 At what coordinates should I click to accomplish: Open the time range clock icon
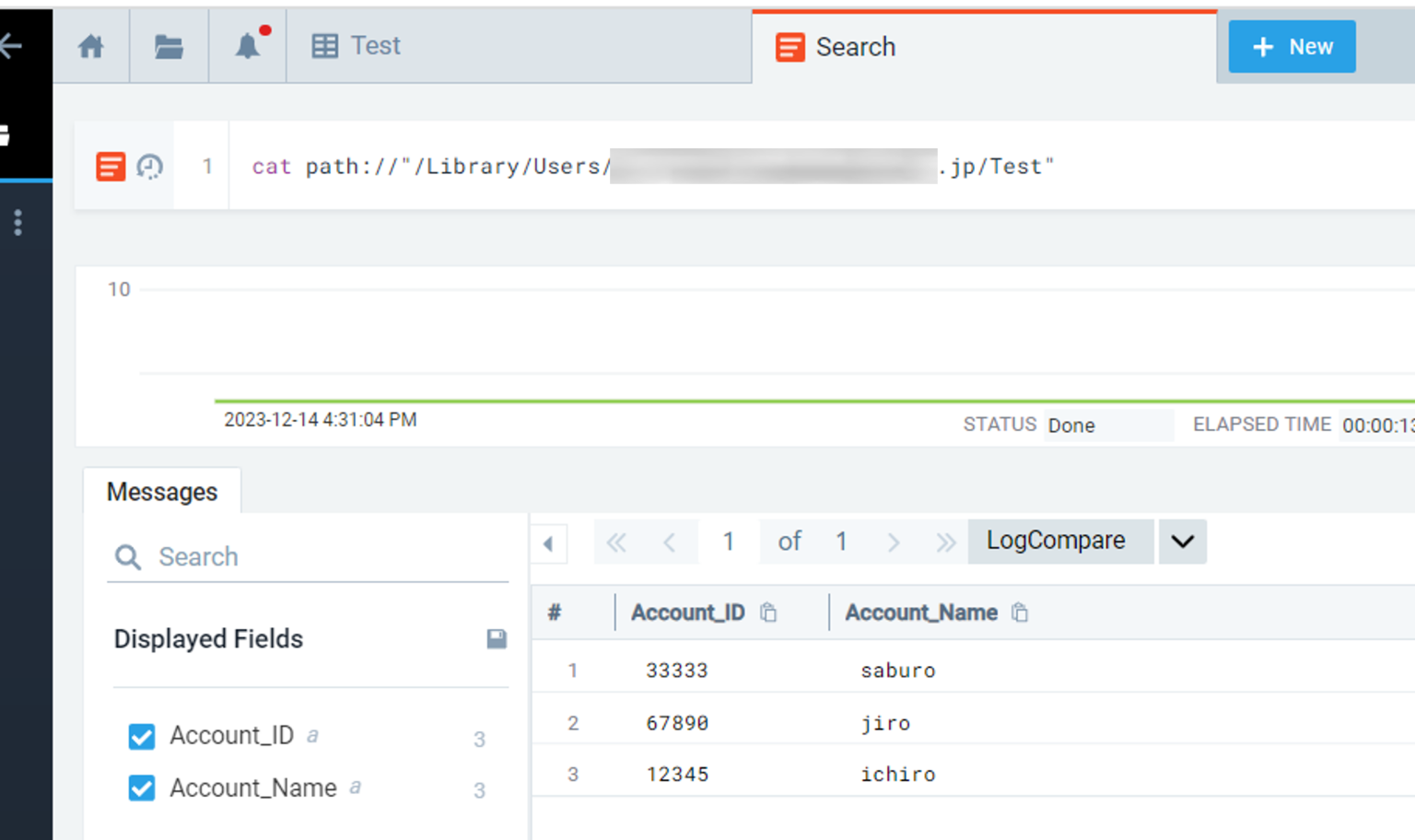147,166
